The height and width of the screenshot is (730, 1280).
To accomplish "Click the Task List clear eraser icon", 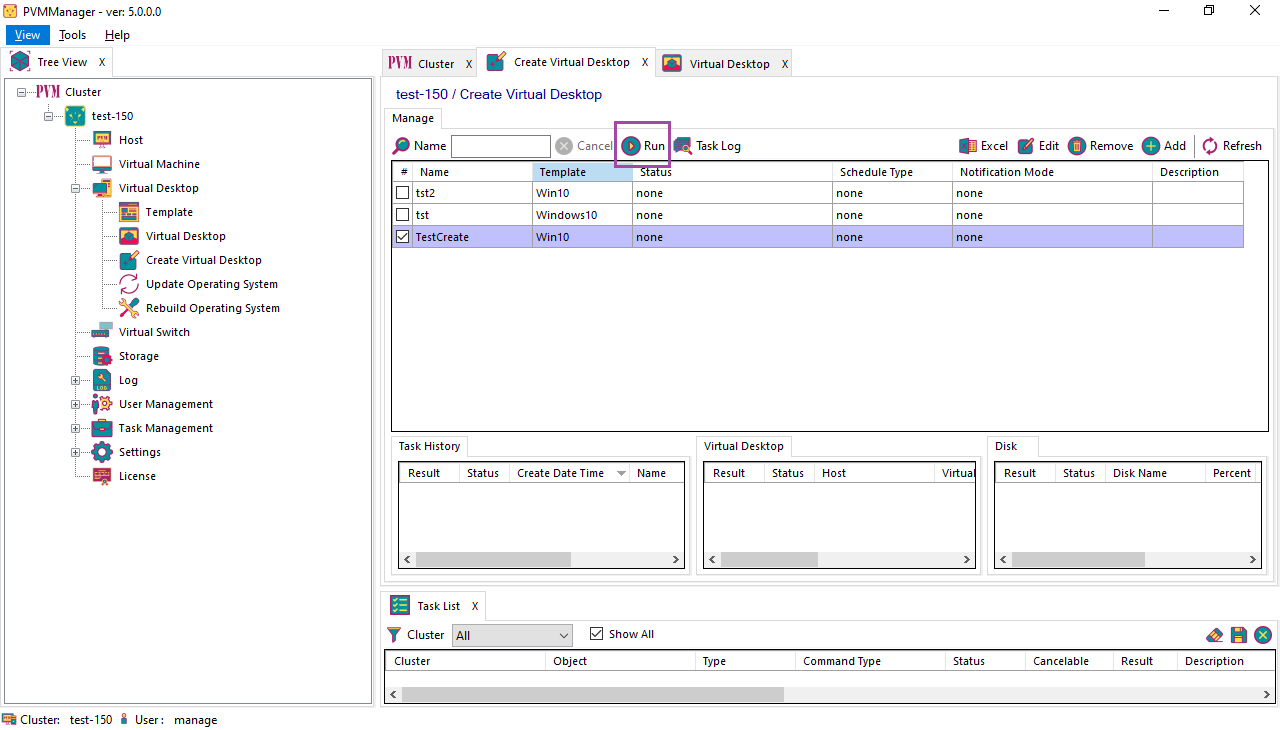I will 1215,635.
